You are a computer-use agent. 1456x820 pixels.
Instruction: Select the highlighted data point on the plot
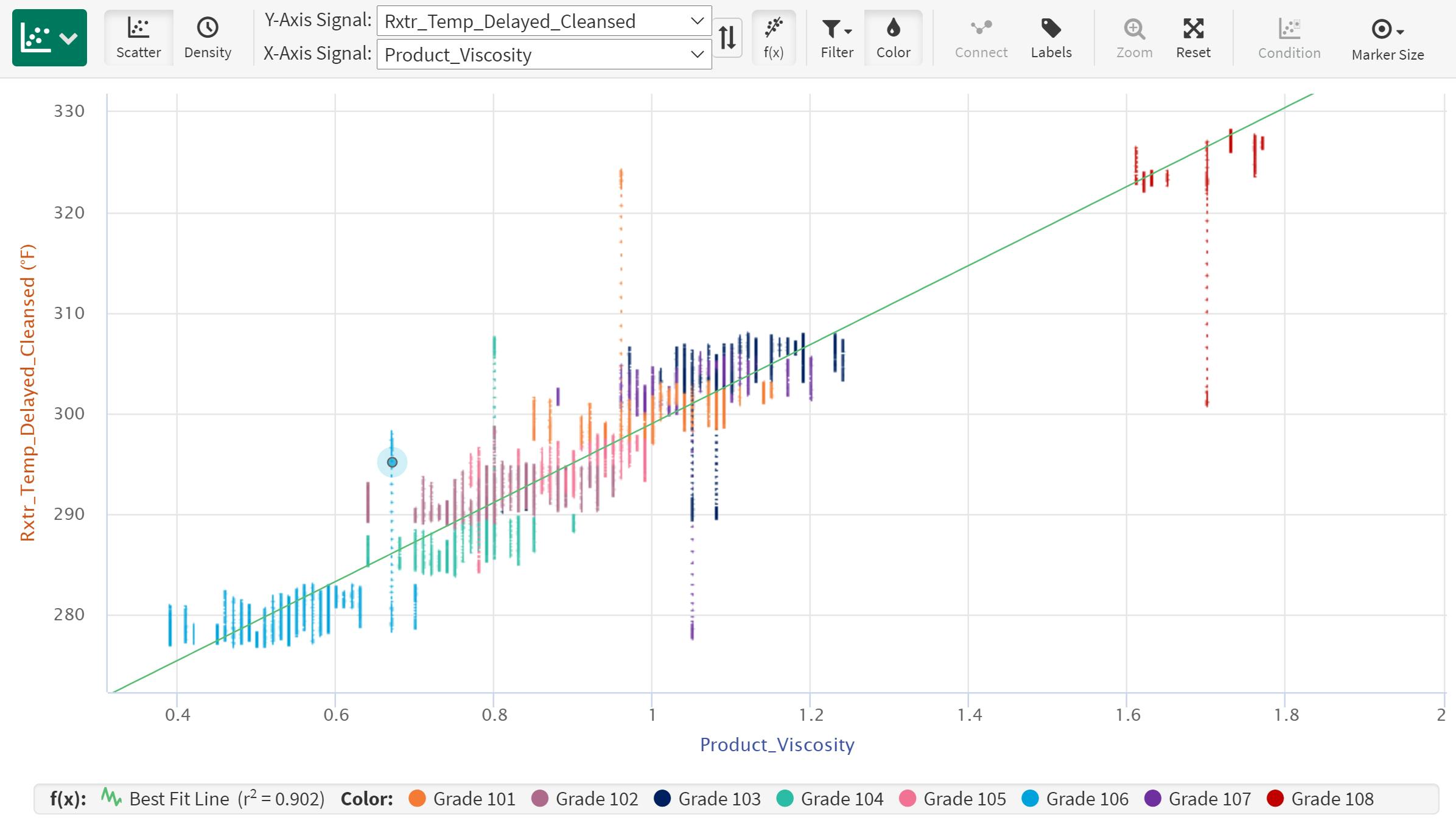391,463
